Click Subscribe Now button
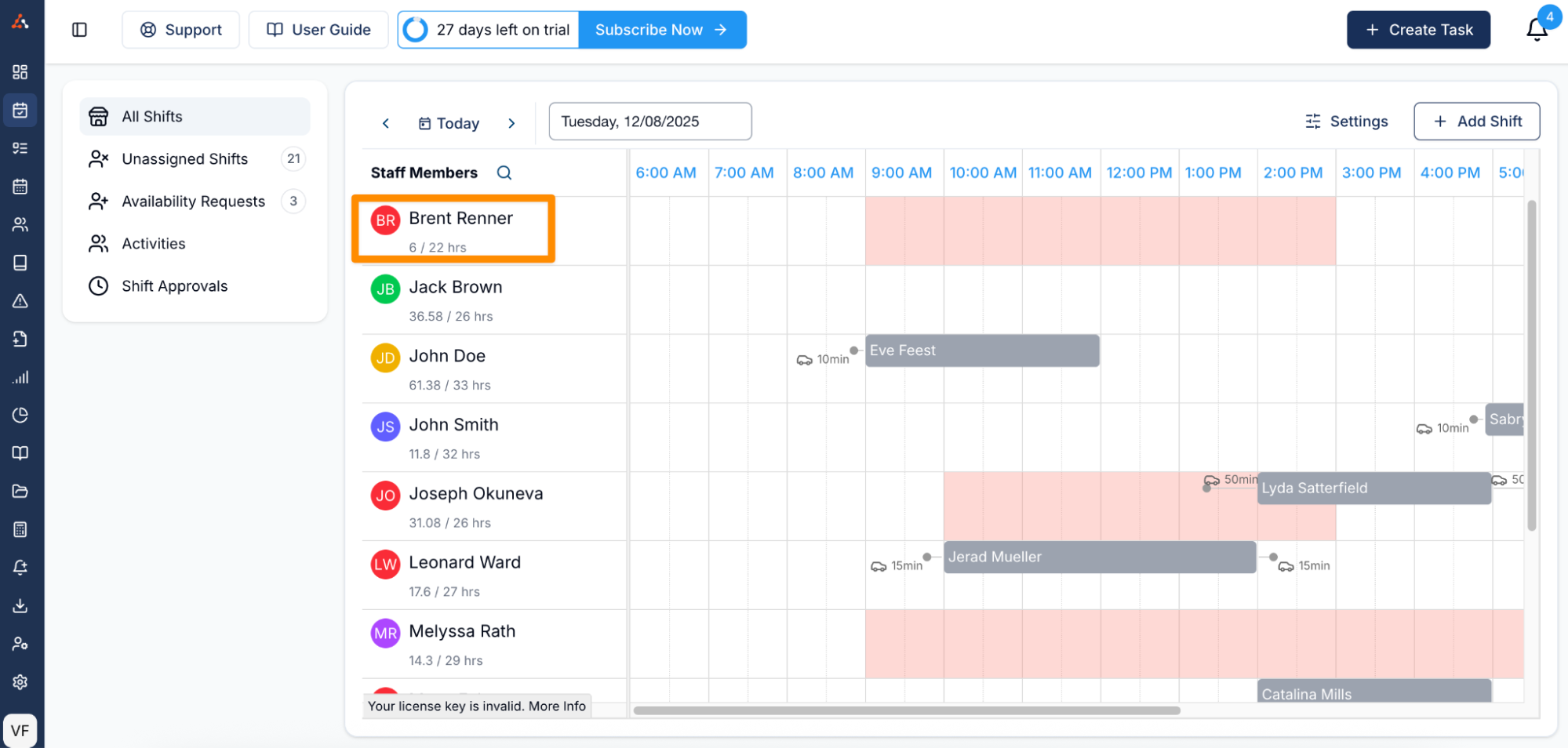 coord(662,30)
